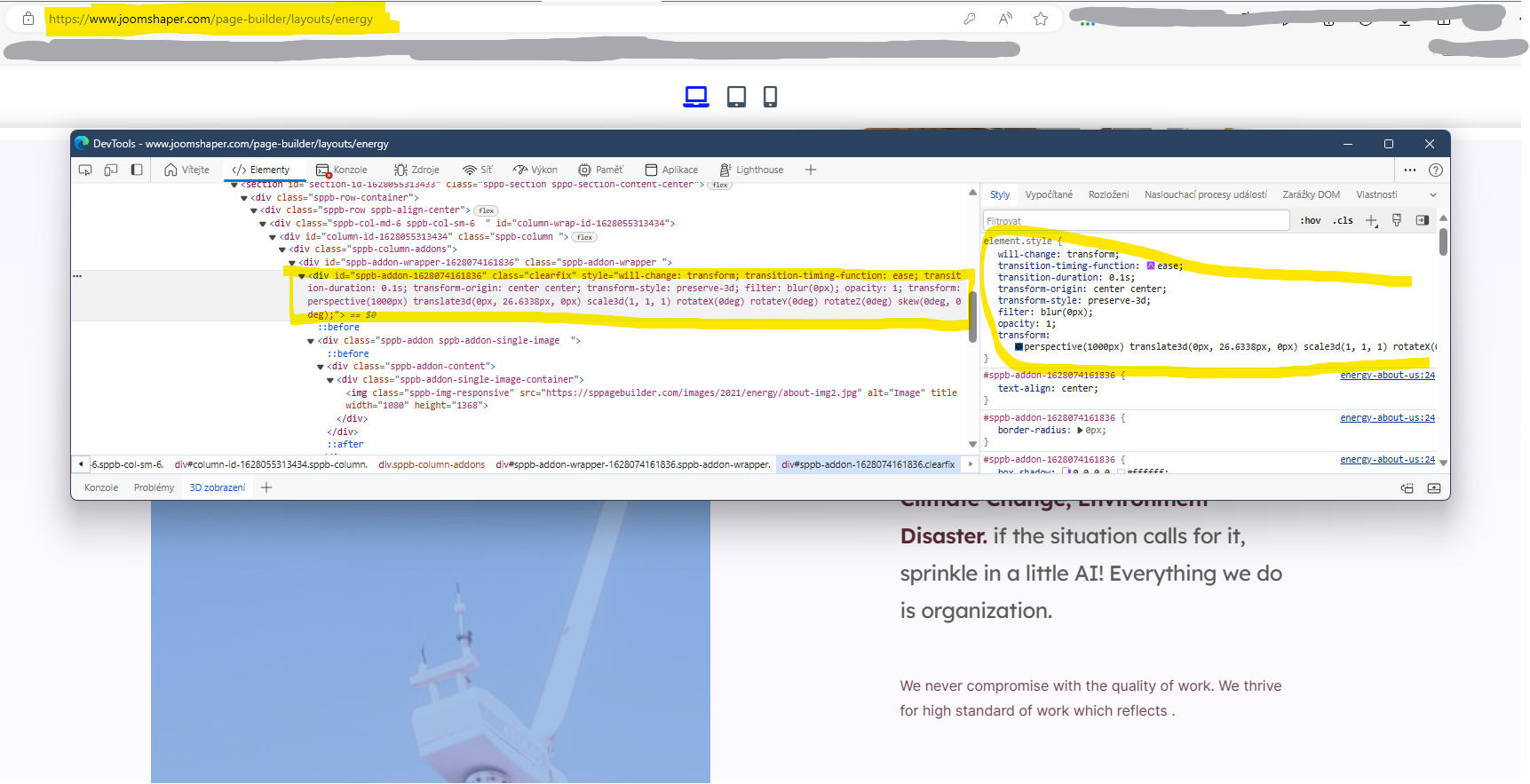The width and height of the screenshot is (1530, 784).
Task: Expand border-radius shorthand triangle
Action: 1080,430
